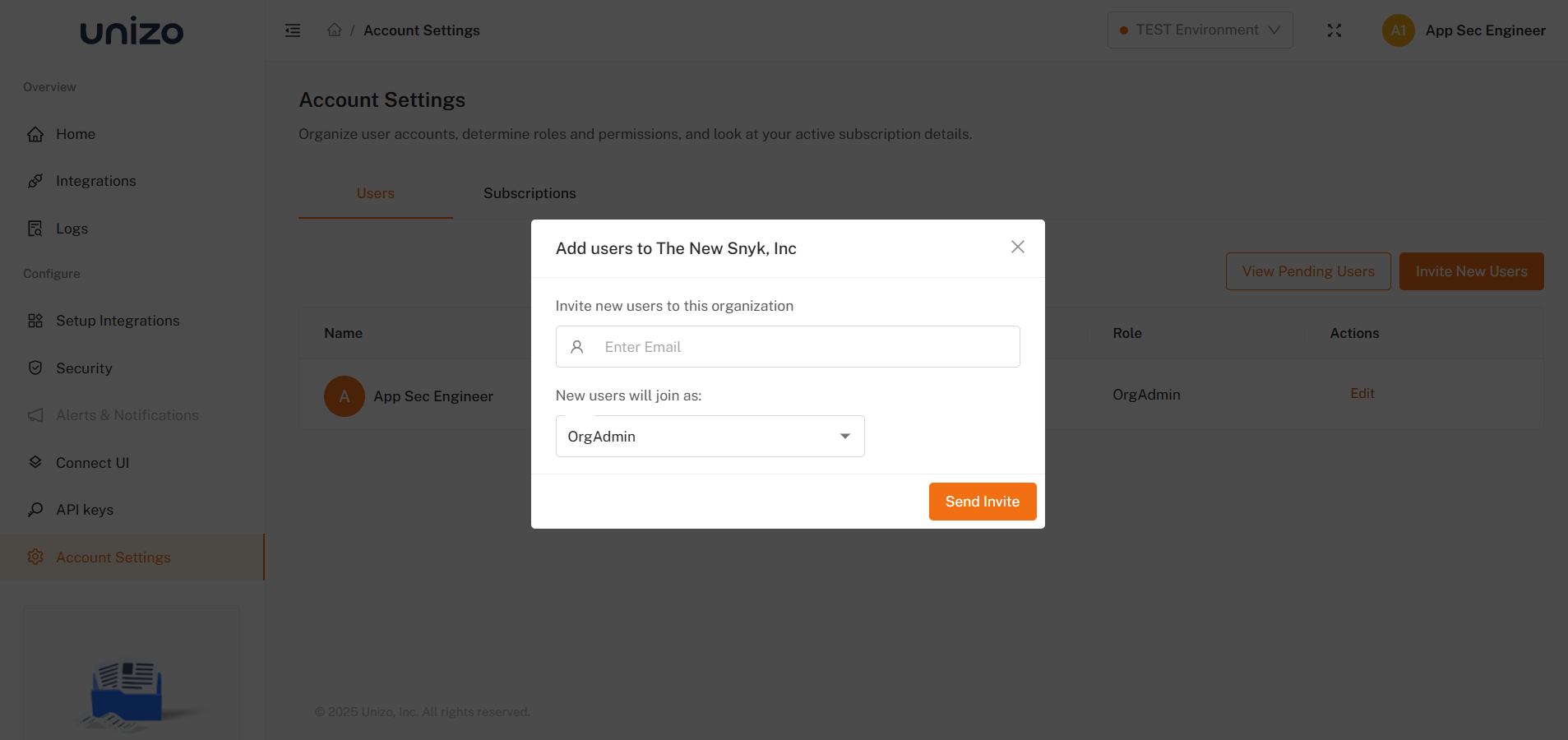This screenshot has height=740, width=1568.
Task: Click the Send Invite button
Action: pyautogui.click(x=982, y=502)
